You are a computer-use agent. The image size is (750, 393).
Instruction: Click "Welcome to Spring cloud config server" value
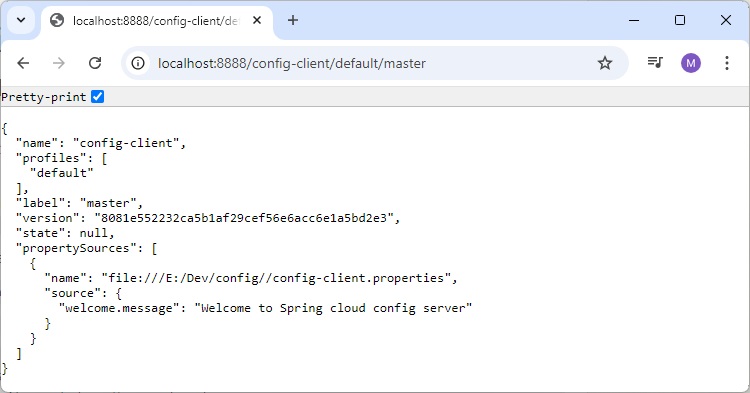(x=333, y=308)
